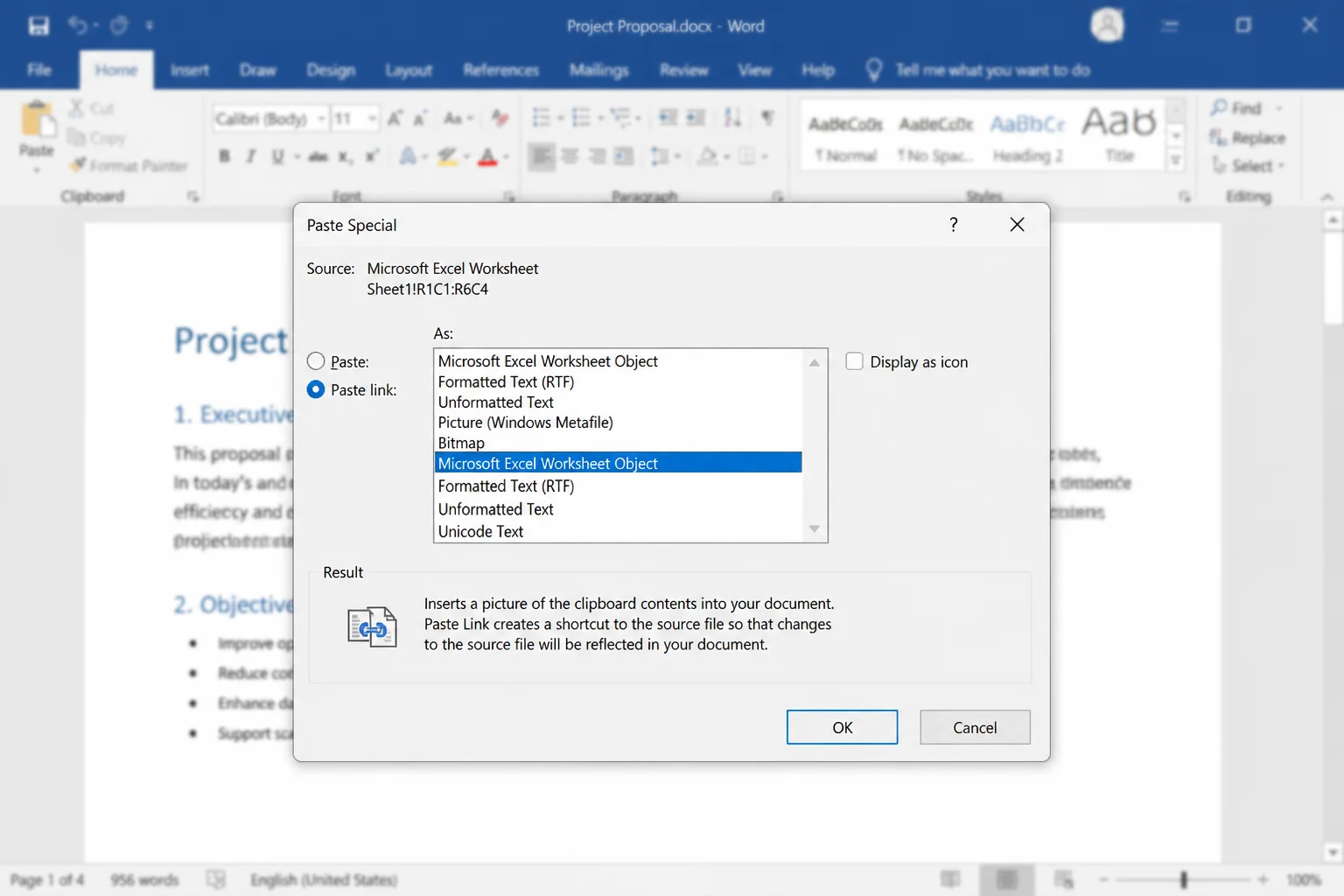
Task: Align text left
Action: point(542,157)
